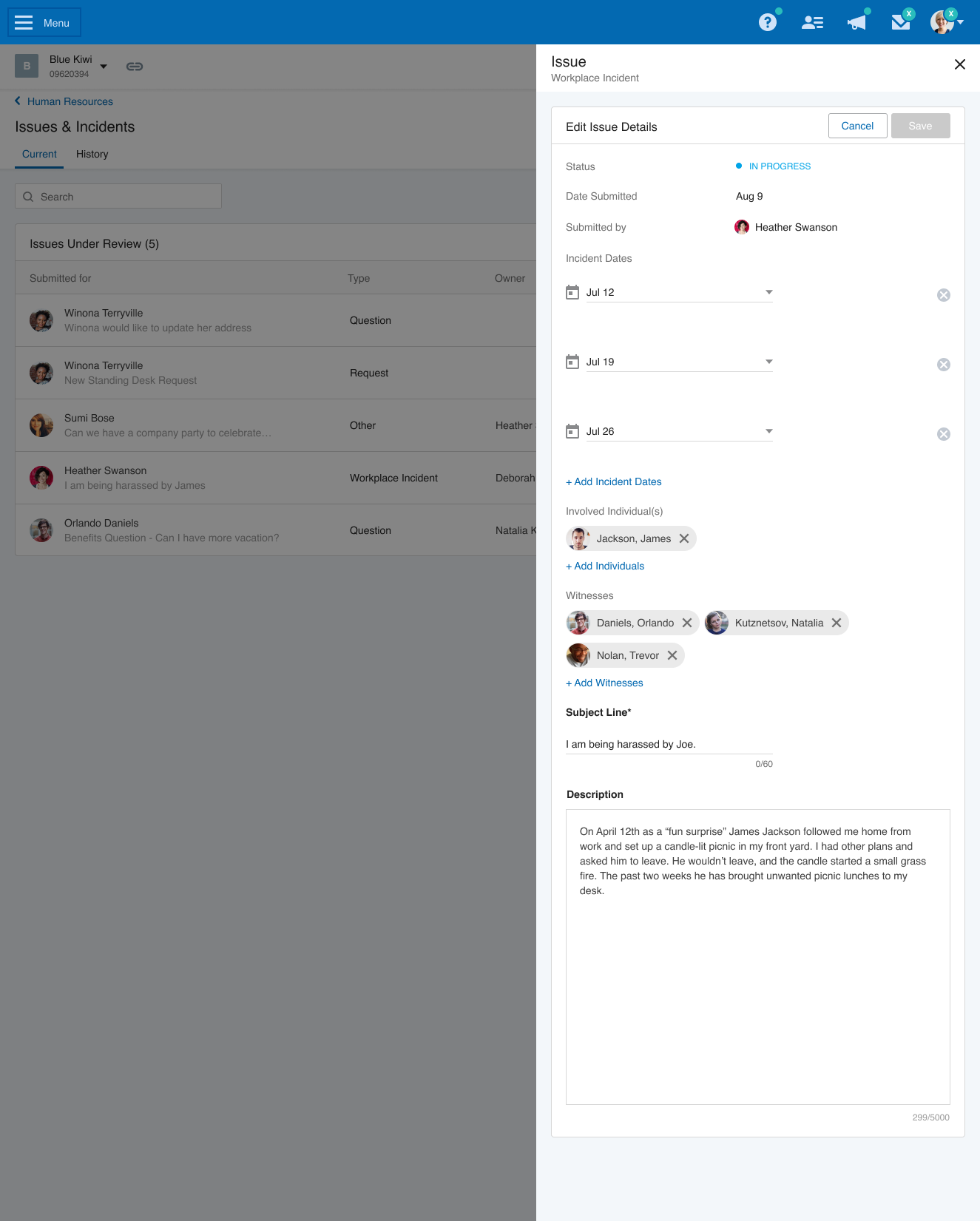Switch to the History tab
This screenshot has width=980, height=1221.
[x=92, y=154]
